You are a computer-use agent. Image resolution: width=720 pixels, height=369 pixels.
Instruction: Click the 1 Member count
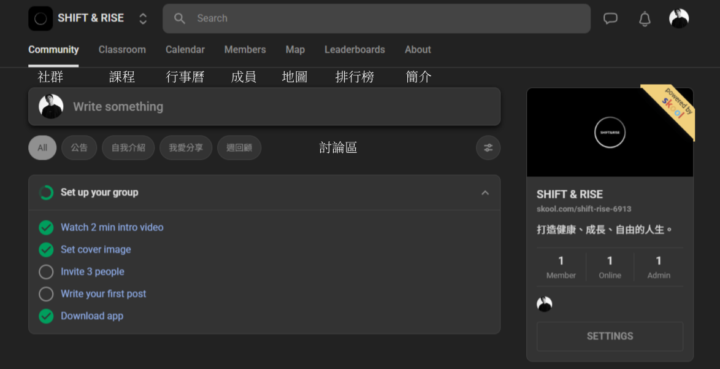[561, 267]
